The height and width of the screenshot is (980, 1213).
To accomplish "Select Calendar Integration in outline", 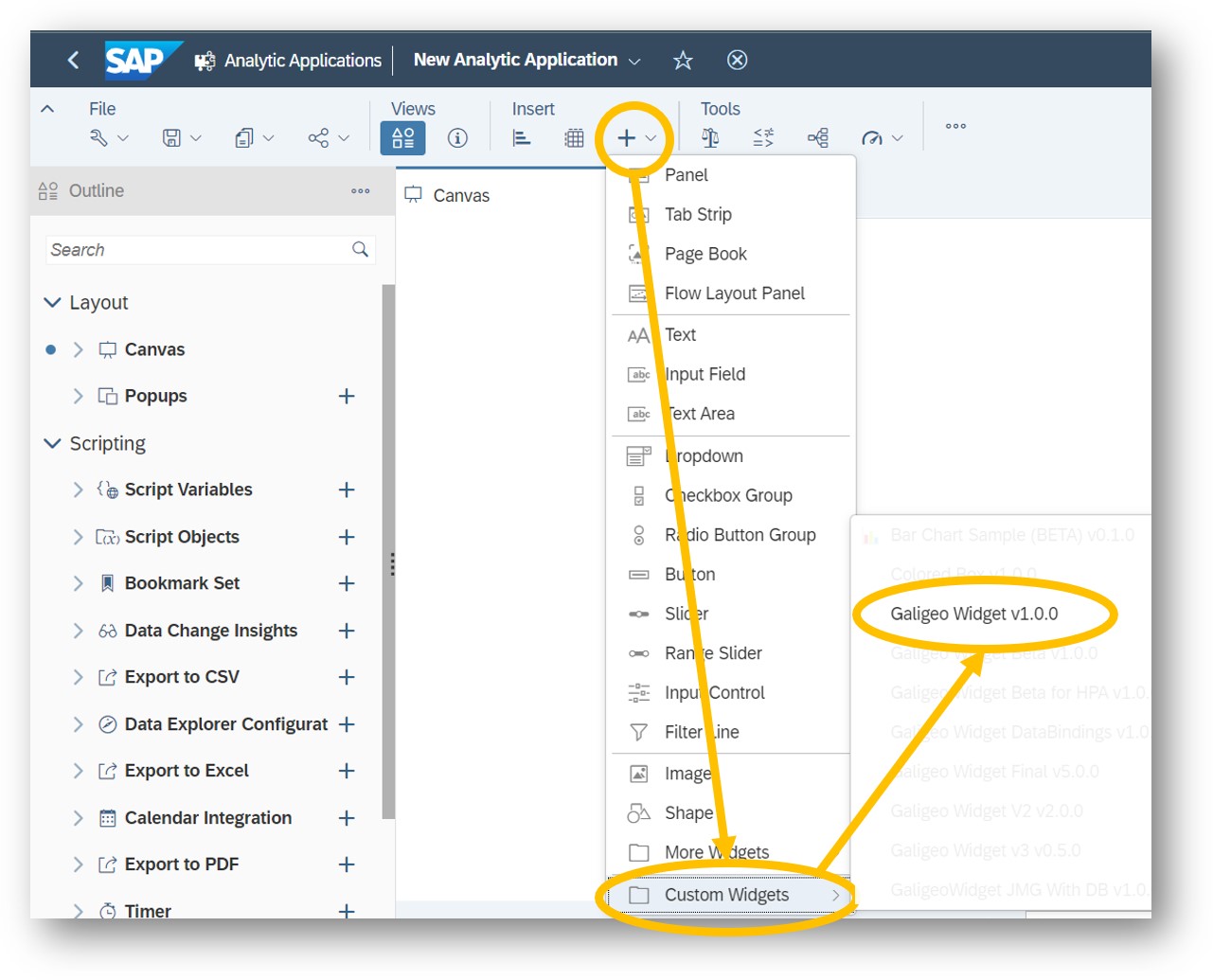I will click(208, 818).
